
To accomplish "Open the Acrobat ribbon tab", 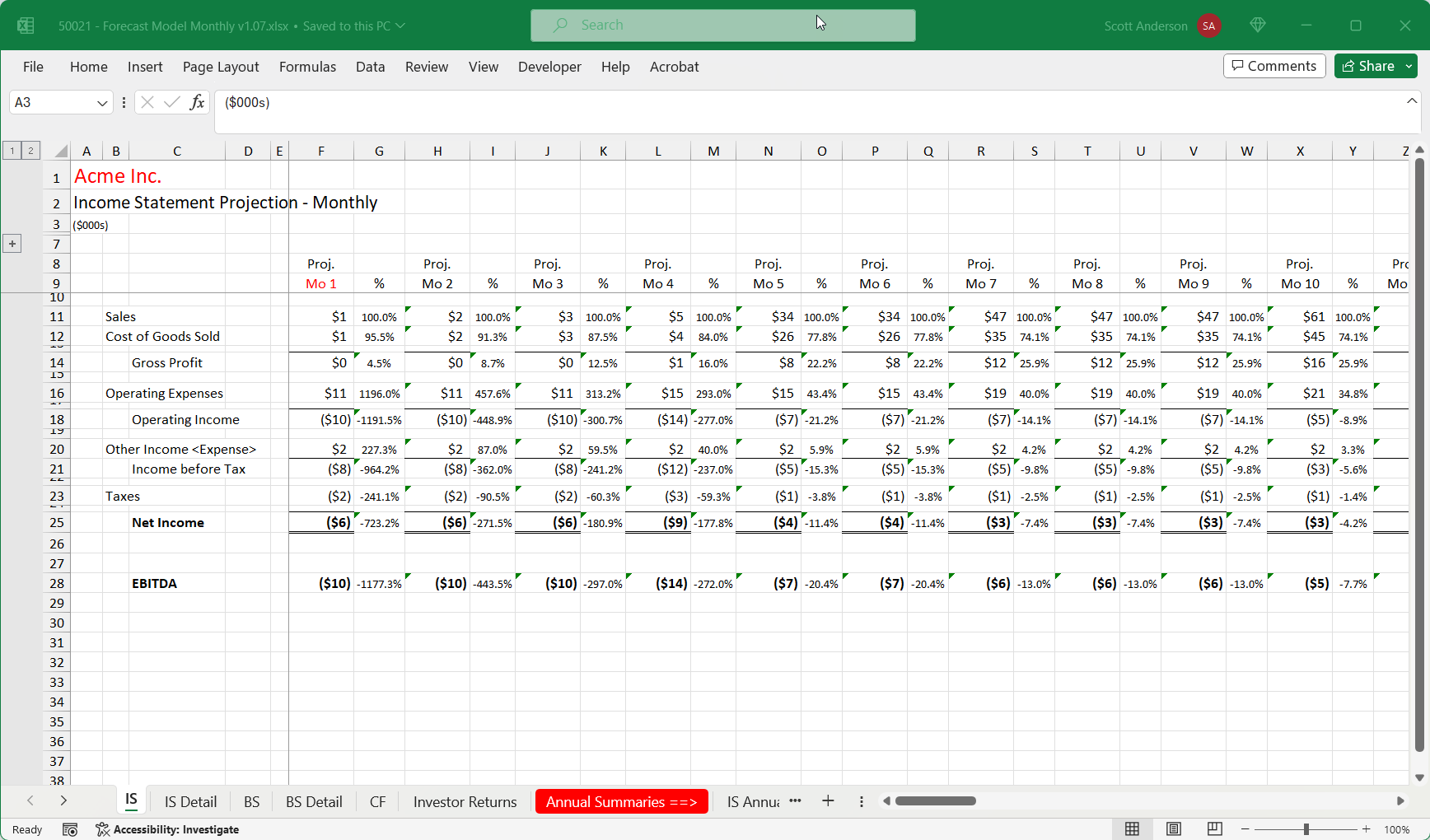I will click(674, 67).
